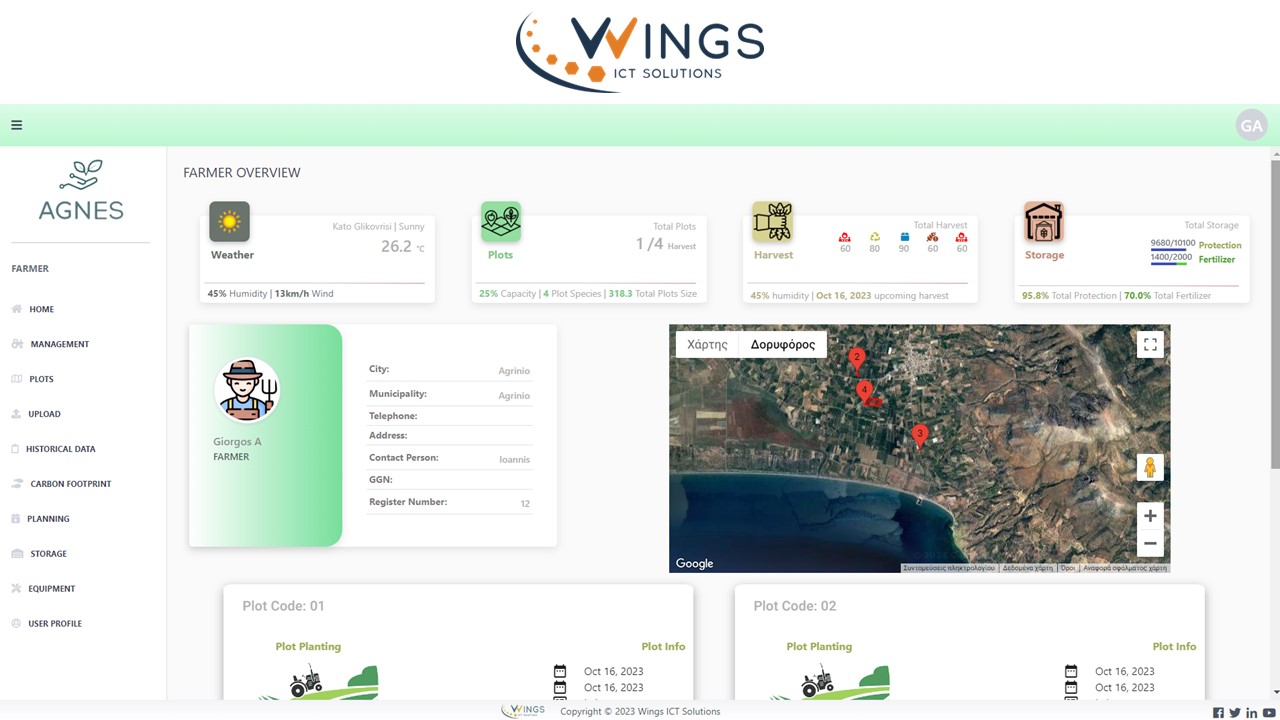1280x720 pixels.
Task: Select the blue crate icon above 90
Action: pos(904,237)
